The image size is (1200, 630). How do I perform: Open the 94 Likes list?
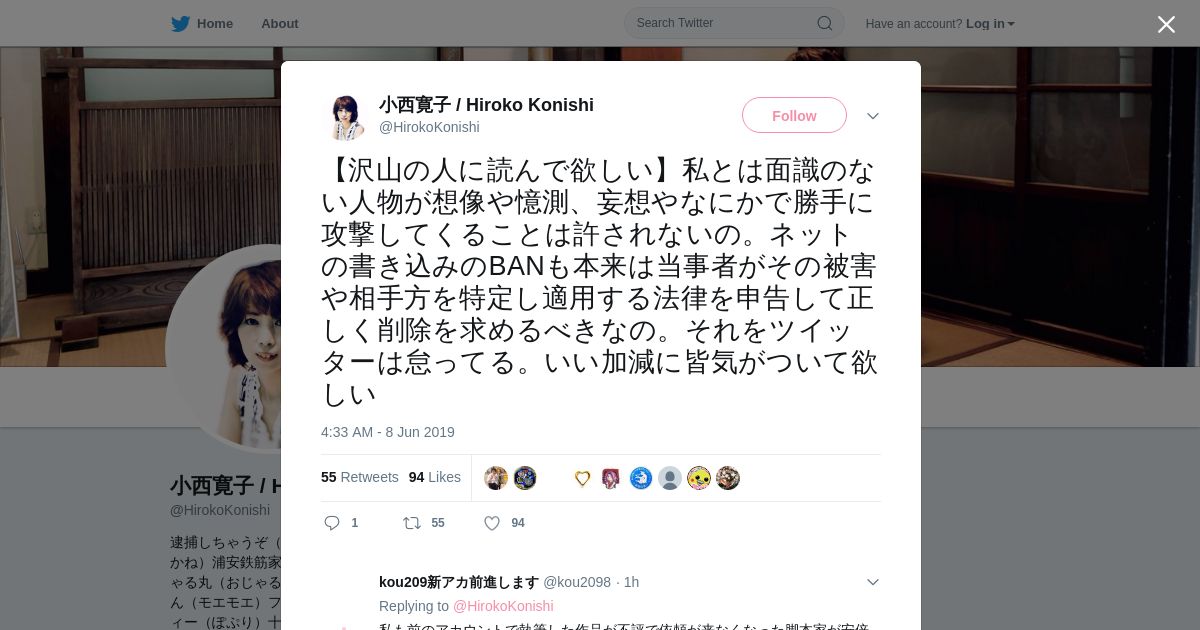click(x=435, y=477)
